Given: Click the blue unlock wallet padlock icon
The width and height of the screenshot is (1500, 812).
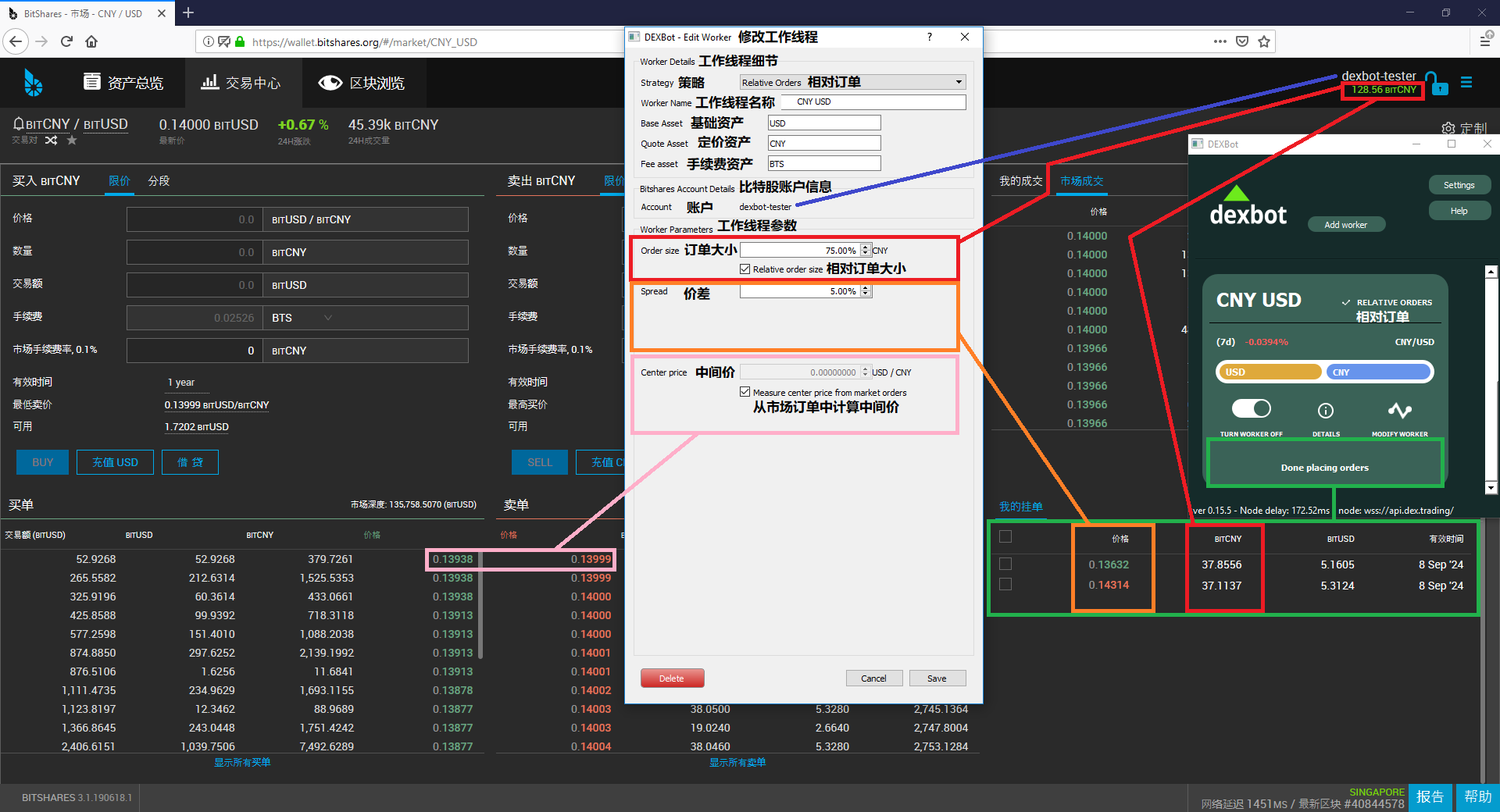Looking at the screenshot, I should click(x=1436, y=83).
